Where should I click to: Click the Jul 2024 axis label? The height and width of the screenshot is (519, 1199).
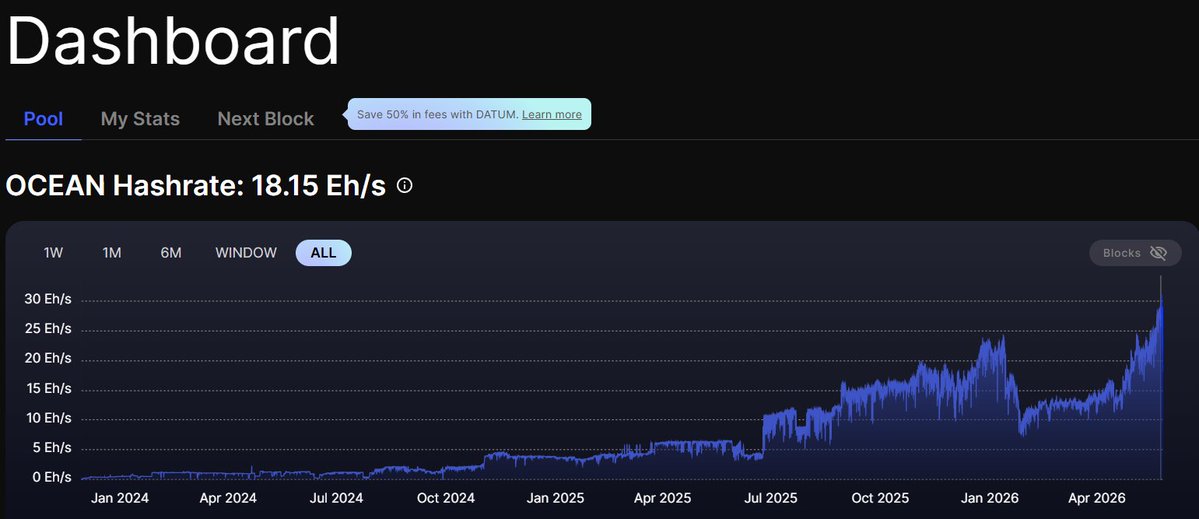tap(335, 498)
